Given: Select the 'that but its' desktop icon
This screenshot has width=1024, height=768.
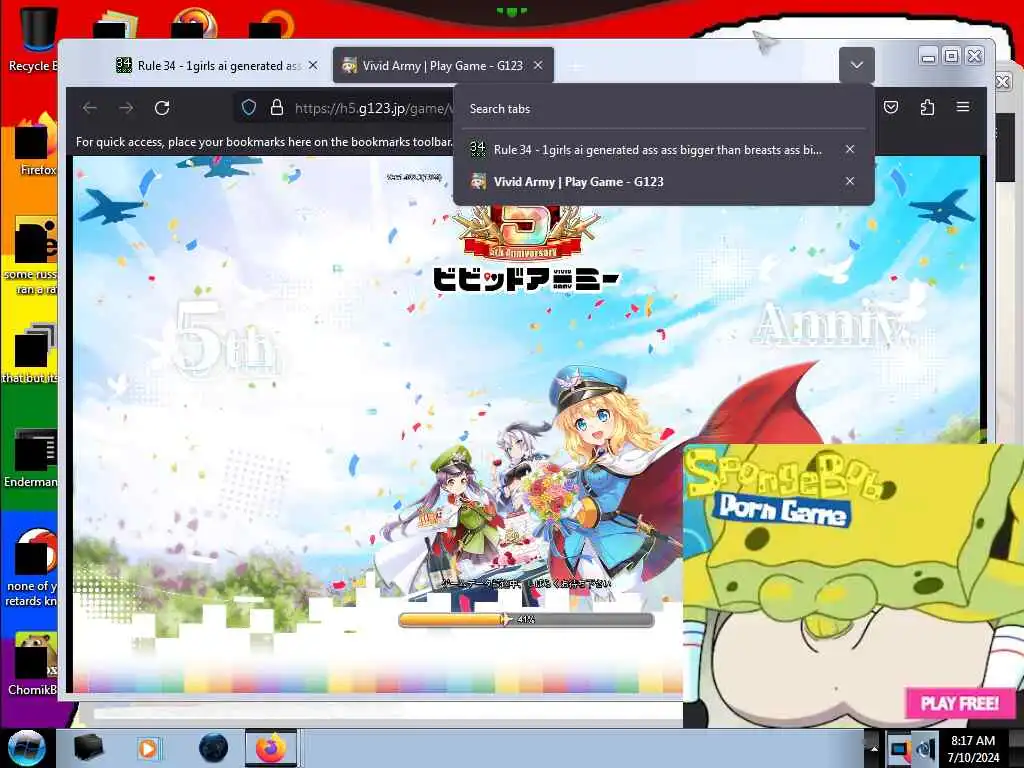Looking at the screenshot, I should pos(30,353).
